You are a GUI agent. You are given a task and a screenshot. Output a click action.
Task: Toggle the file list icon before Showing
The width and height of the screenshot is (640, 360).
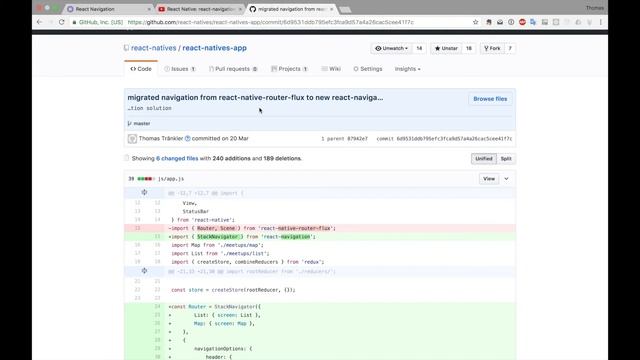(x=127, y=158)
